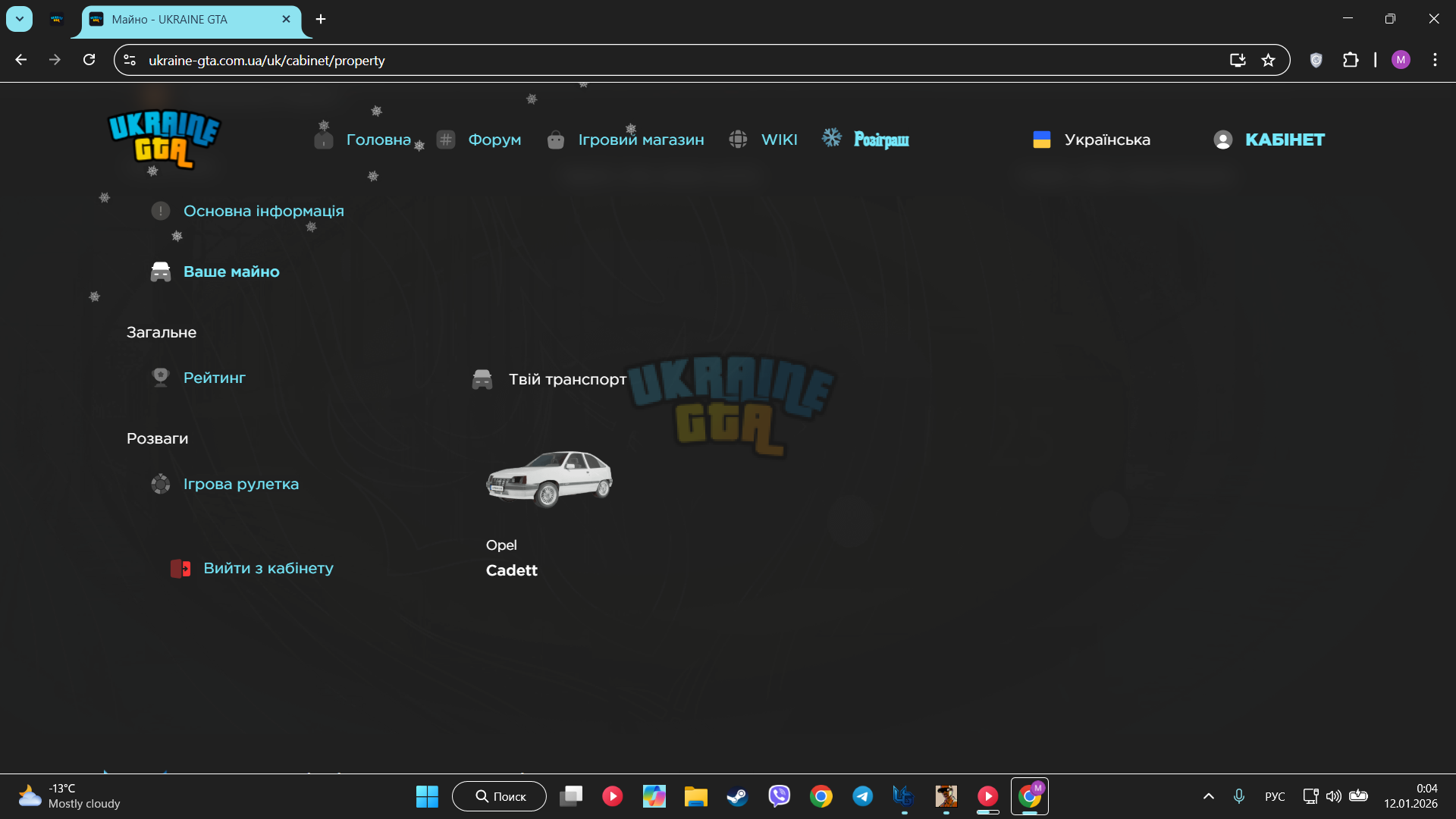This screenshot has height=819, width=1456.
Task: Click the Розваги section heading
Action: (x=158, y=438)
